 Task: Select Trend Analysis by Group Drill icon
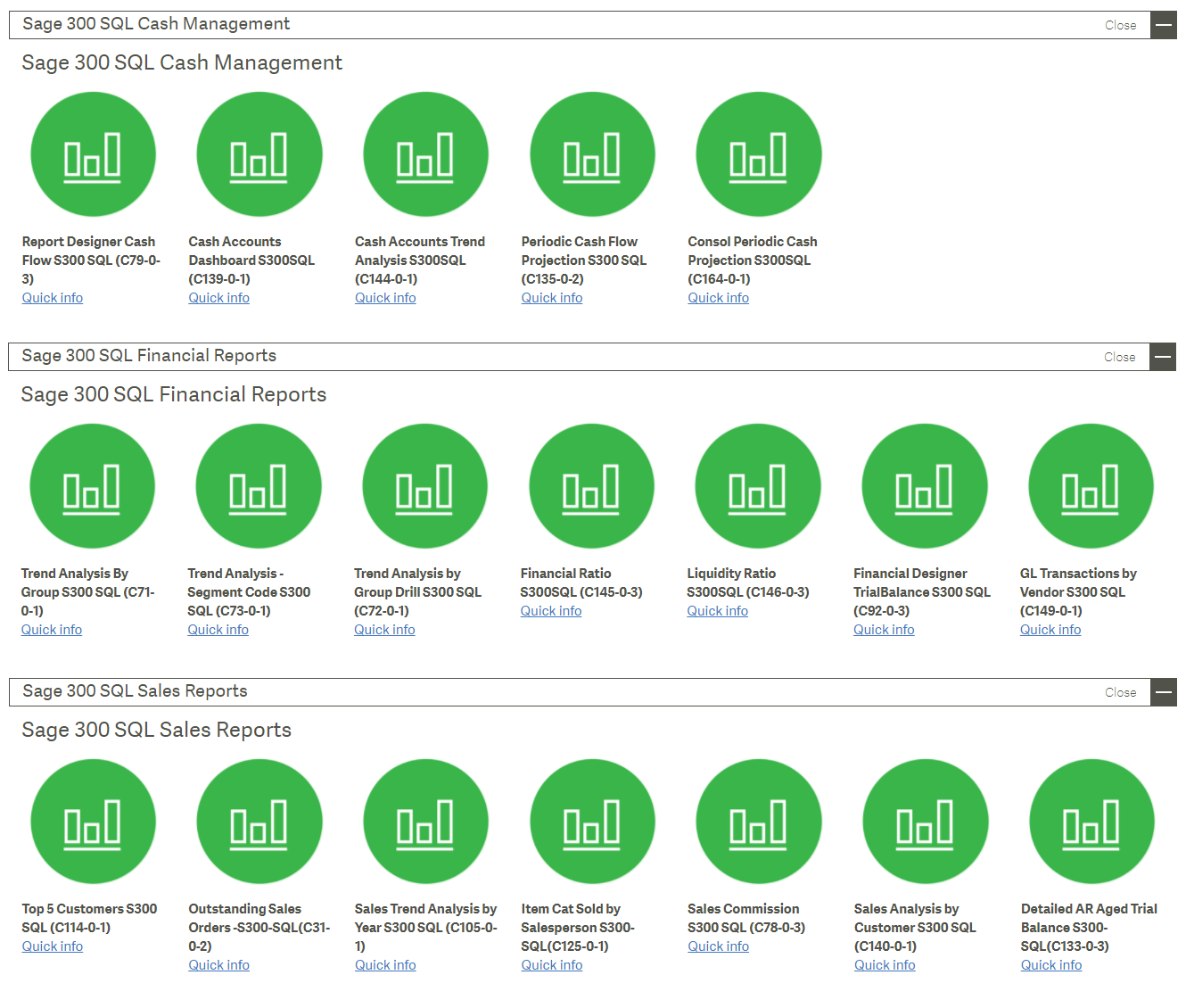coord(425,486)
